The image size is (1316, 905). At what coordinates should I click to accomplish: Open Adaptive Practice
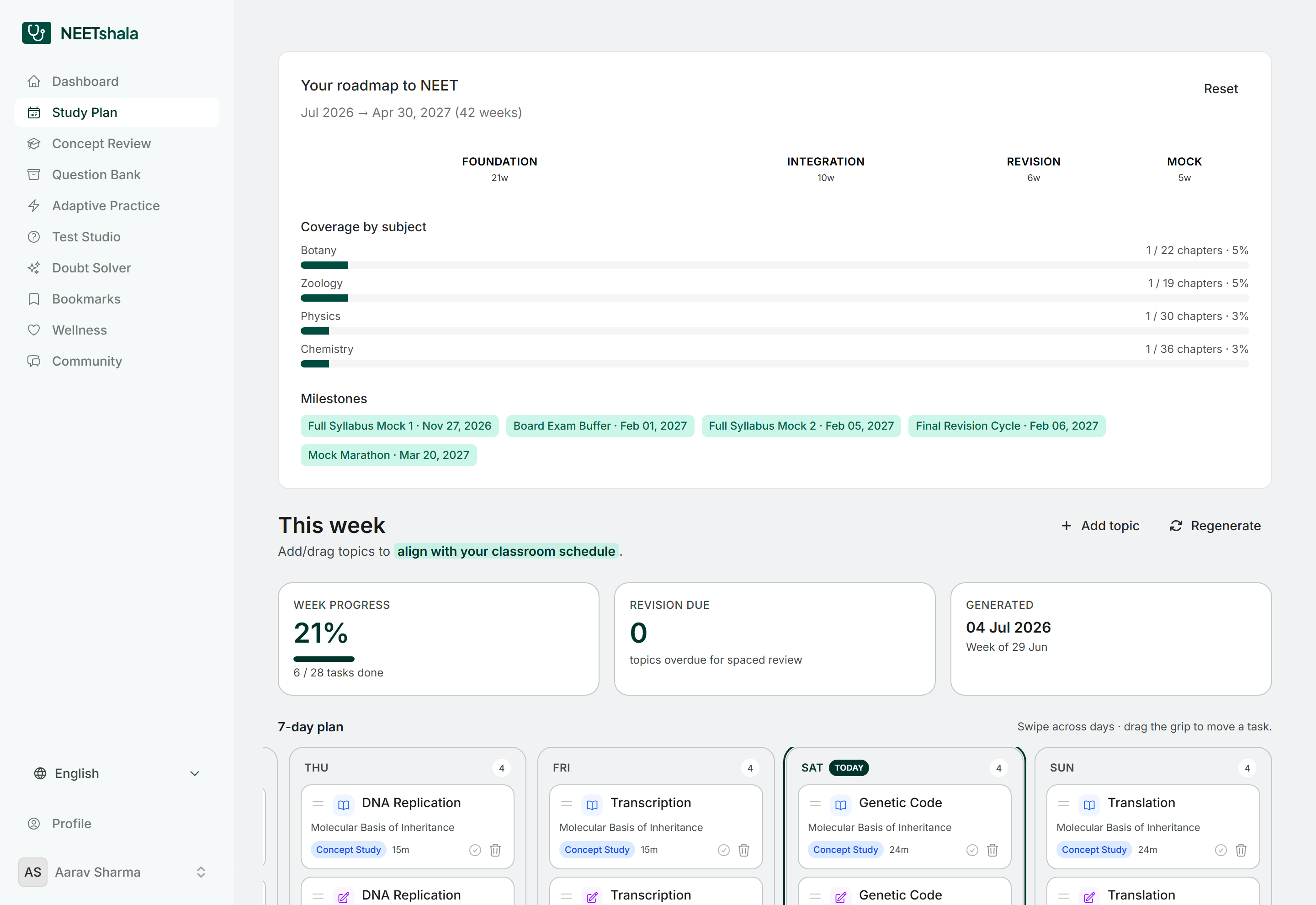(117, 206)
